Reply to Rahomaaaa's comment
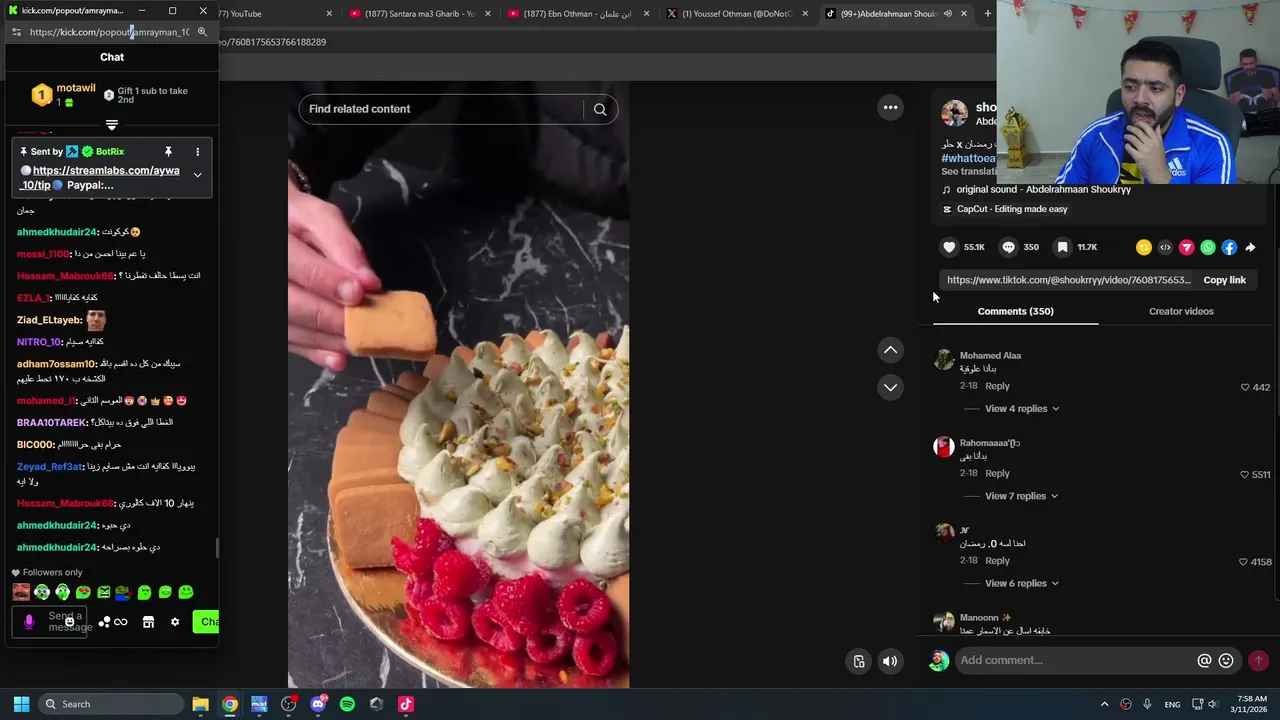 997,473
